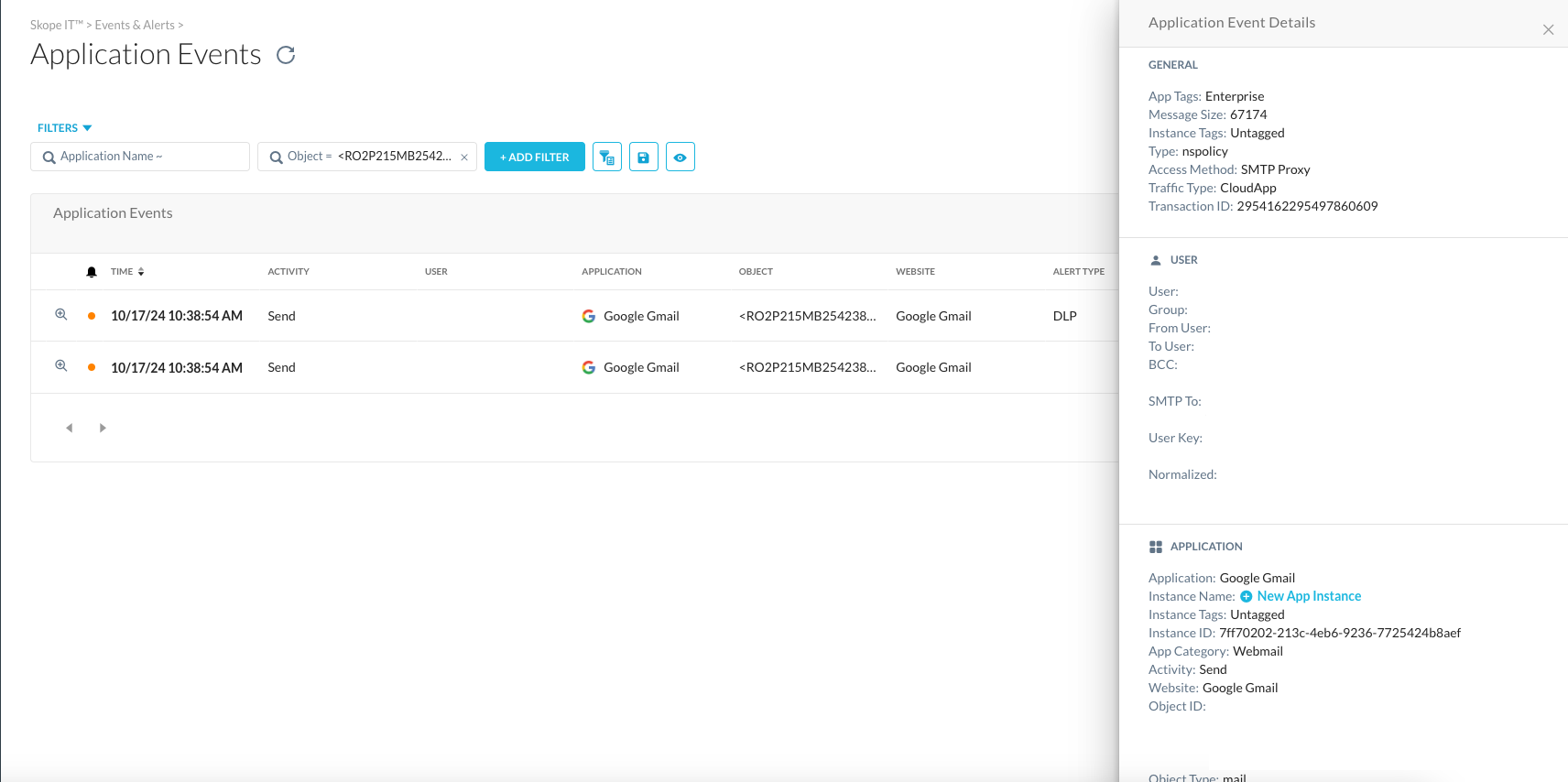Click the object cell in DLP row

(x=807, y=316)
